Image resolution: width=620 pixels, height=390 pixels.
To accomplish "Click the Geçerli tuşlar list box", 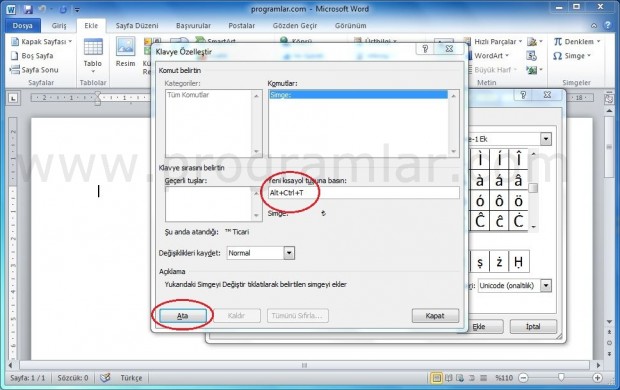I will (x=214, y=204).
